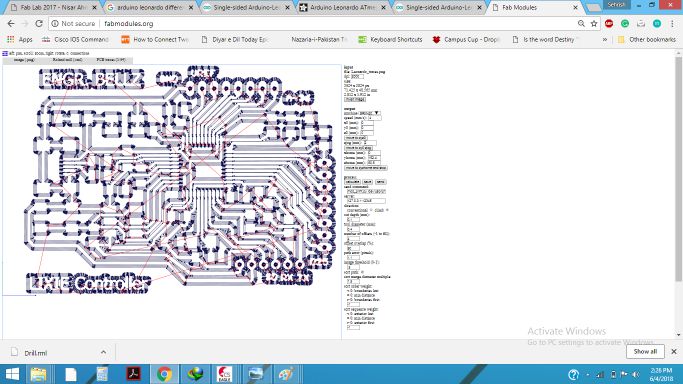The image size is (683, 384).
Task: Open the Internet Download Manager taskbar icon
Action: tap(195, 374)
